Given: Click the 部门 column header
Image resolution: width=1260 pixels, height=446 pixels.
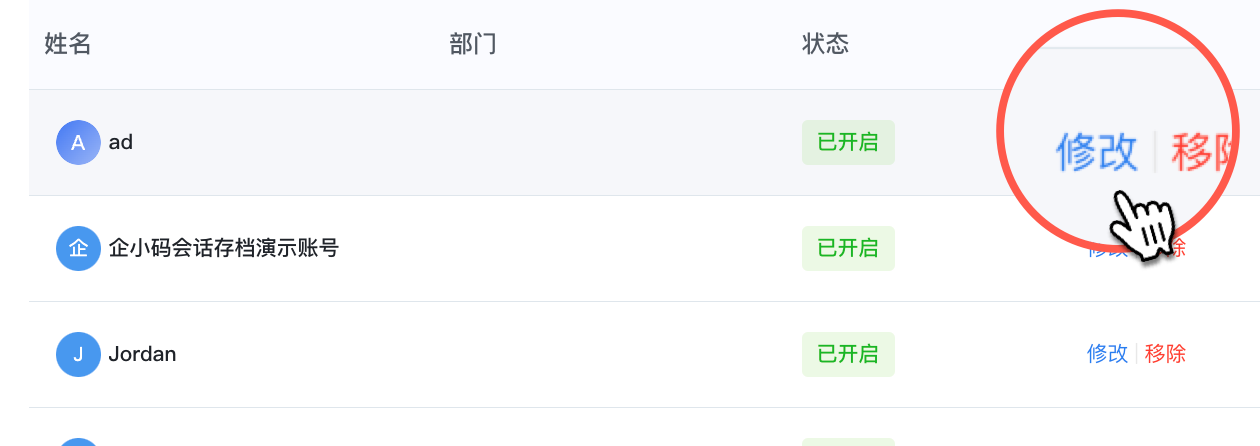Looking at the screenshot, I should coord(473,44).
